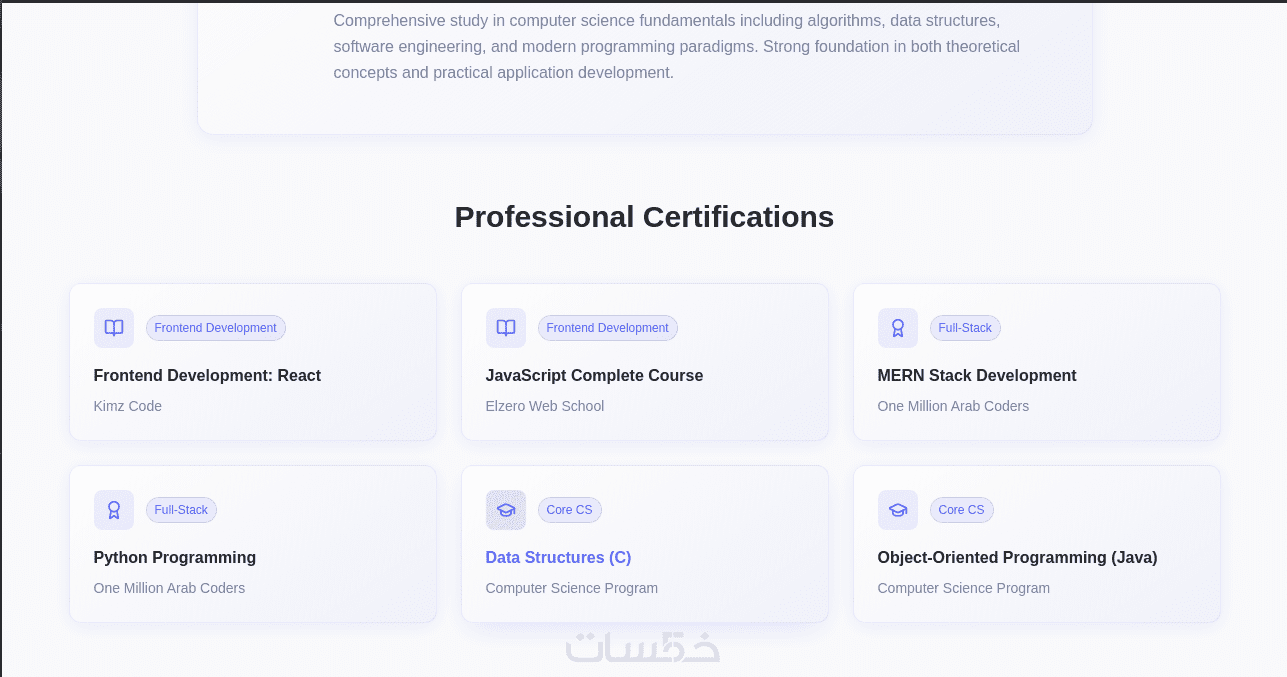Click the graduation cap icon on the Java card

pyautogui.click(x=898, y=510)
